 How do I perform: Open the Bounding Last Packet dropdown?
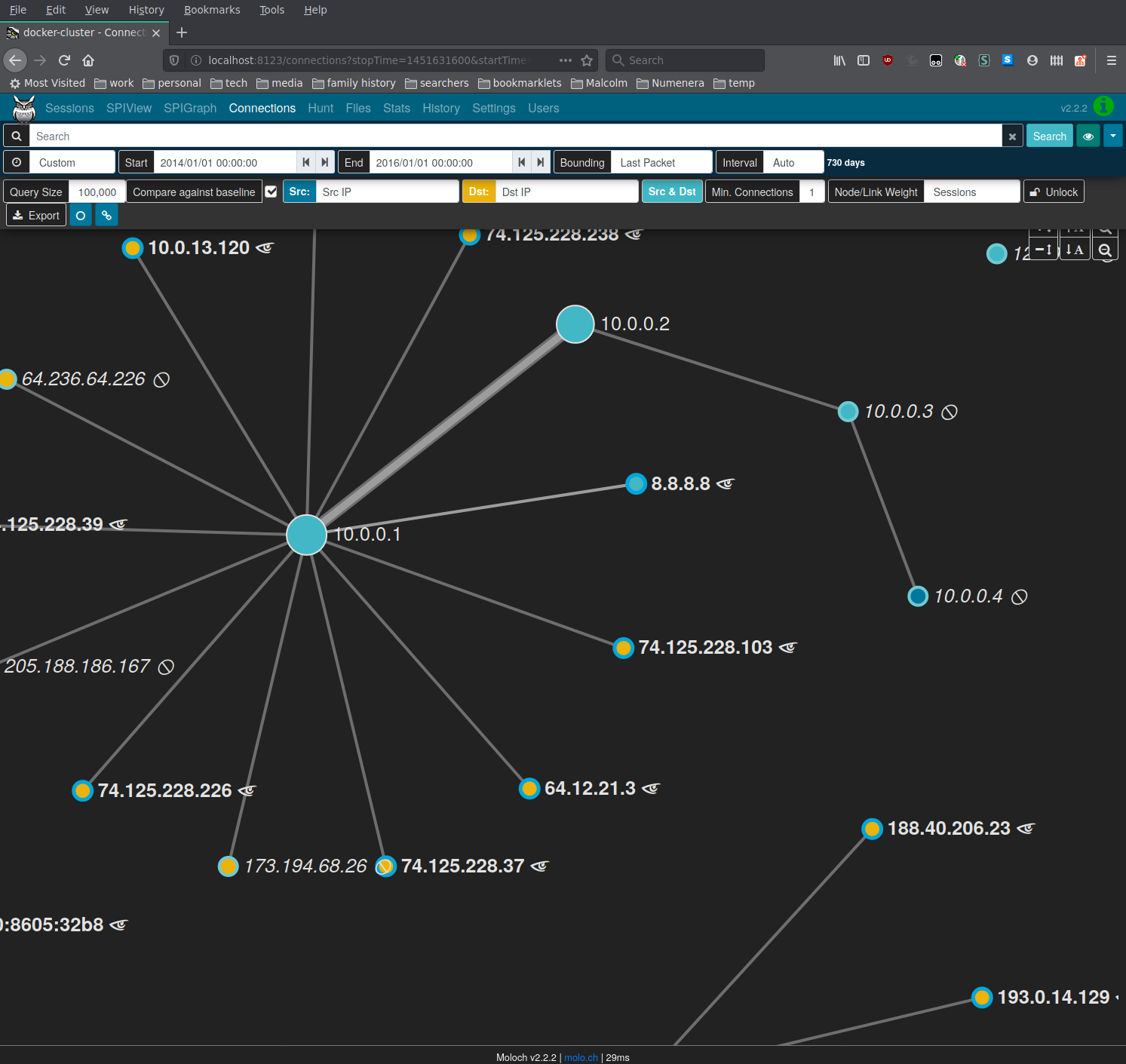click(x=661, y=161)
